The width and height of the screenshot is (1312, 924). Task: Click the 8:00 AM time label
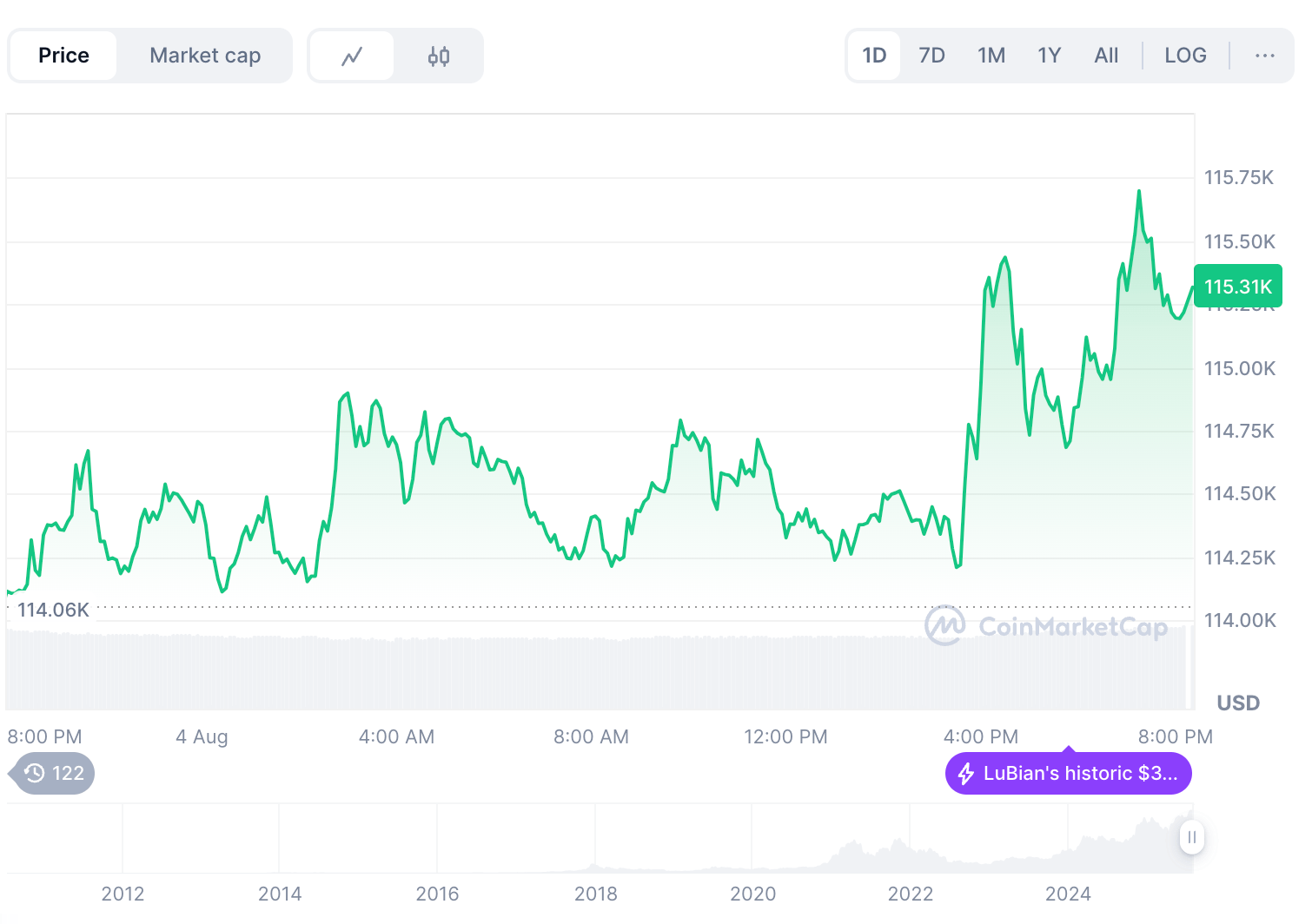pos(591,736)
